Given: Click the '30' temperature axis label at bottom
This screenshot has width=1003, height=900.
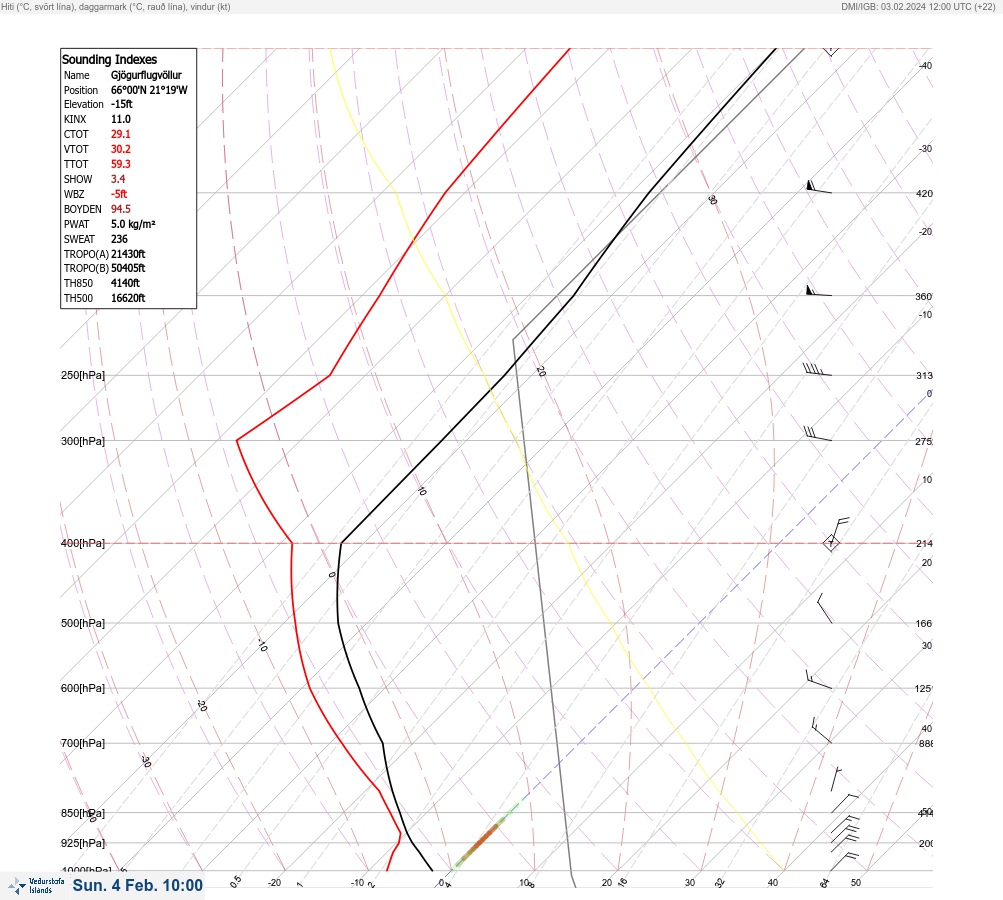Looking at the screenshot, I should [x=690, y=883].
